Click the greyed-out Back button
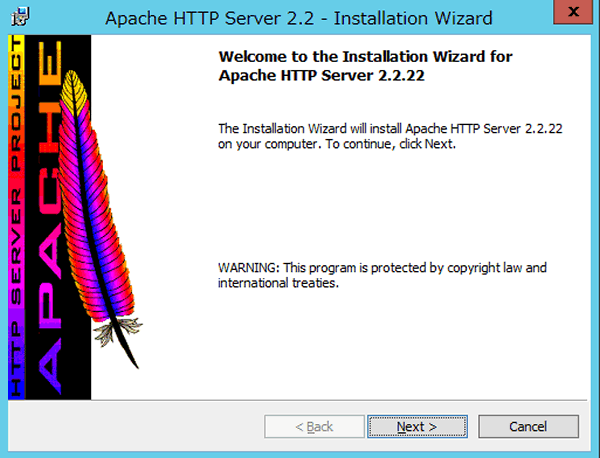Viewport: 600px width, 458px height. point(314,427)
